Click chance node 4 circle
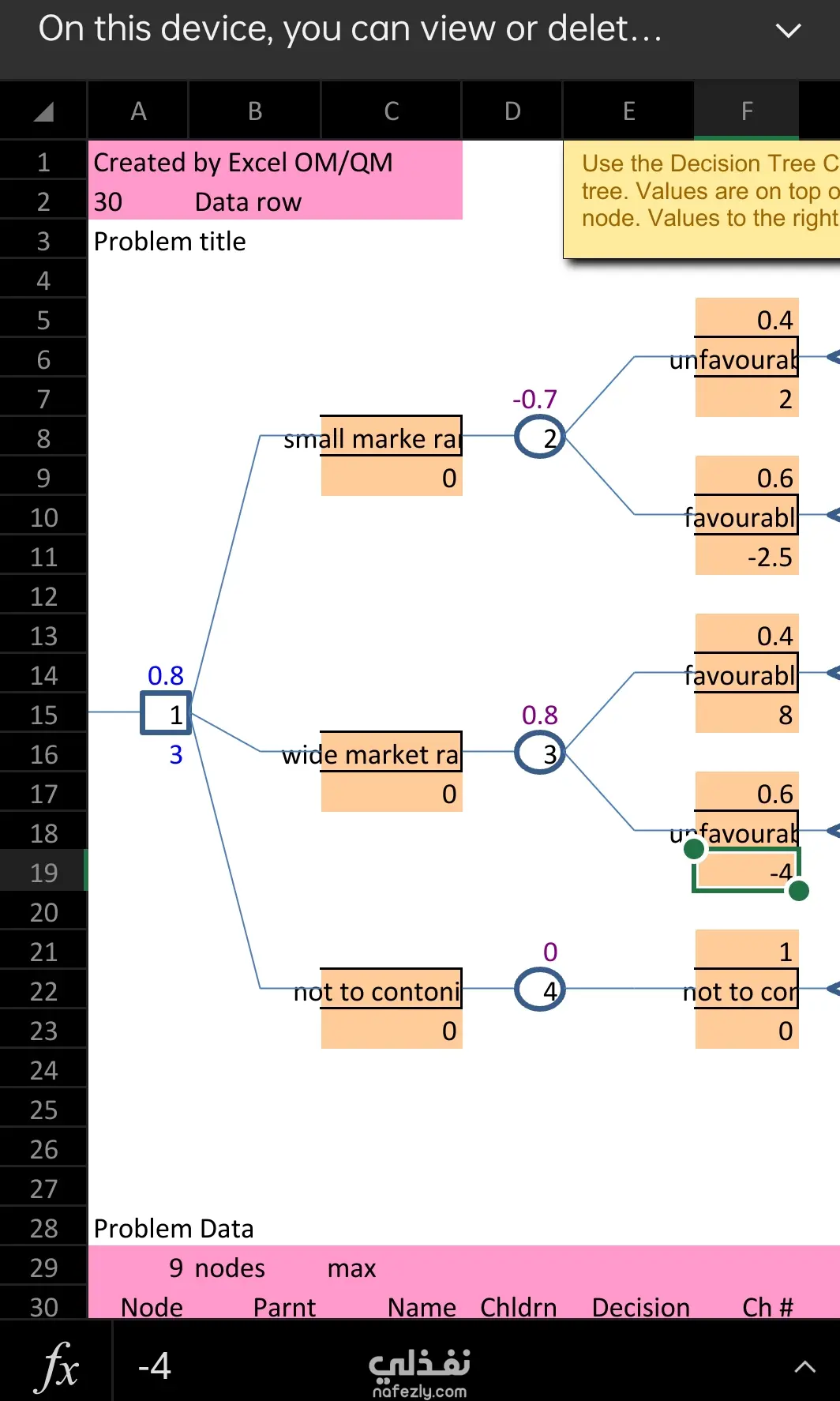840x1401 pixels. point(540,990)
